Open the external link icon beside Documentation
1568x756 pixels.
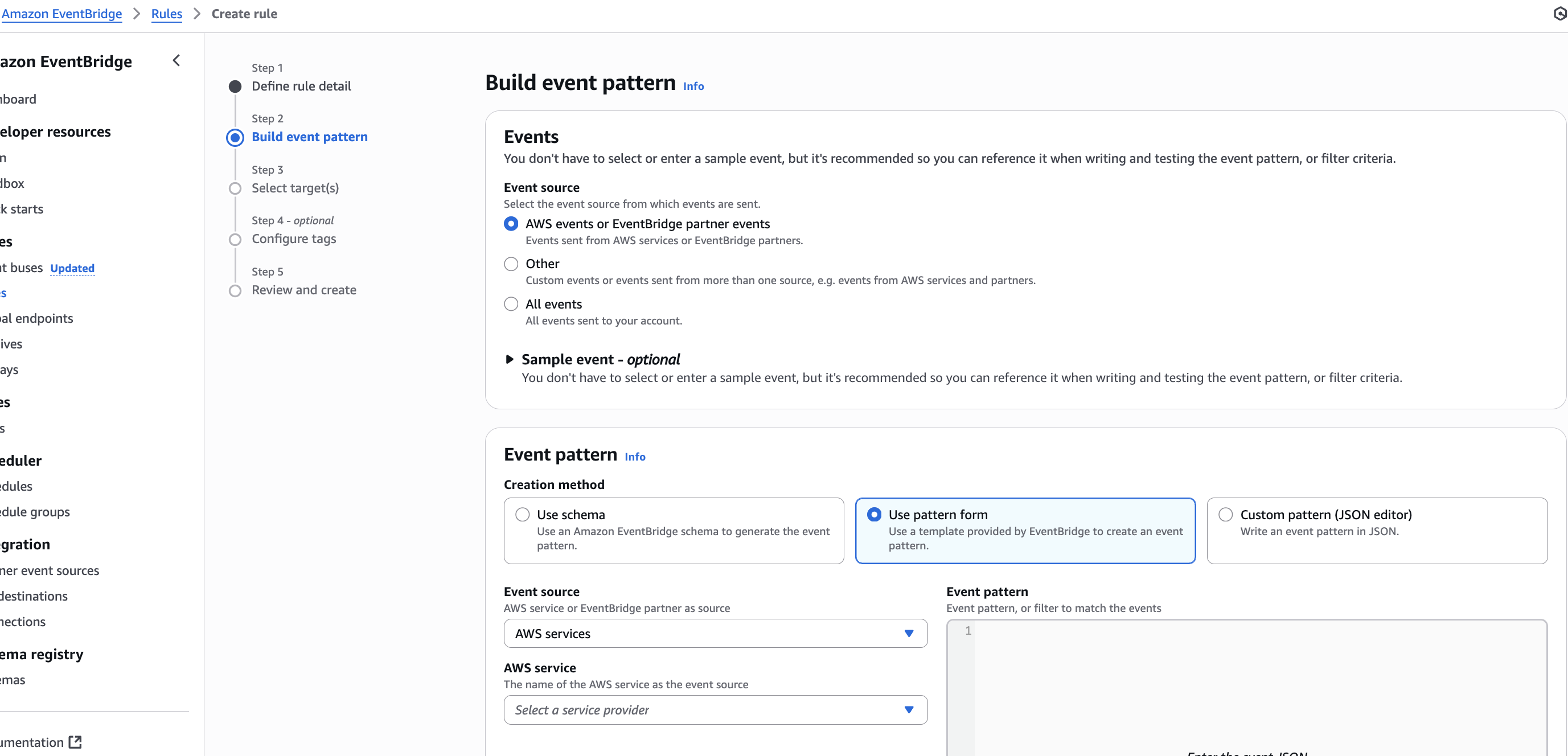pos(75,742)
